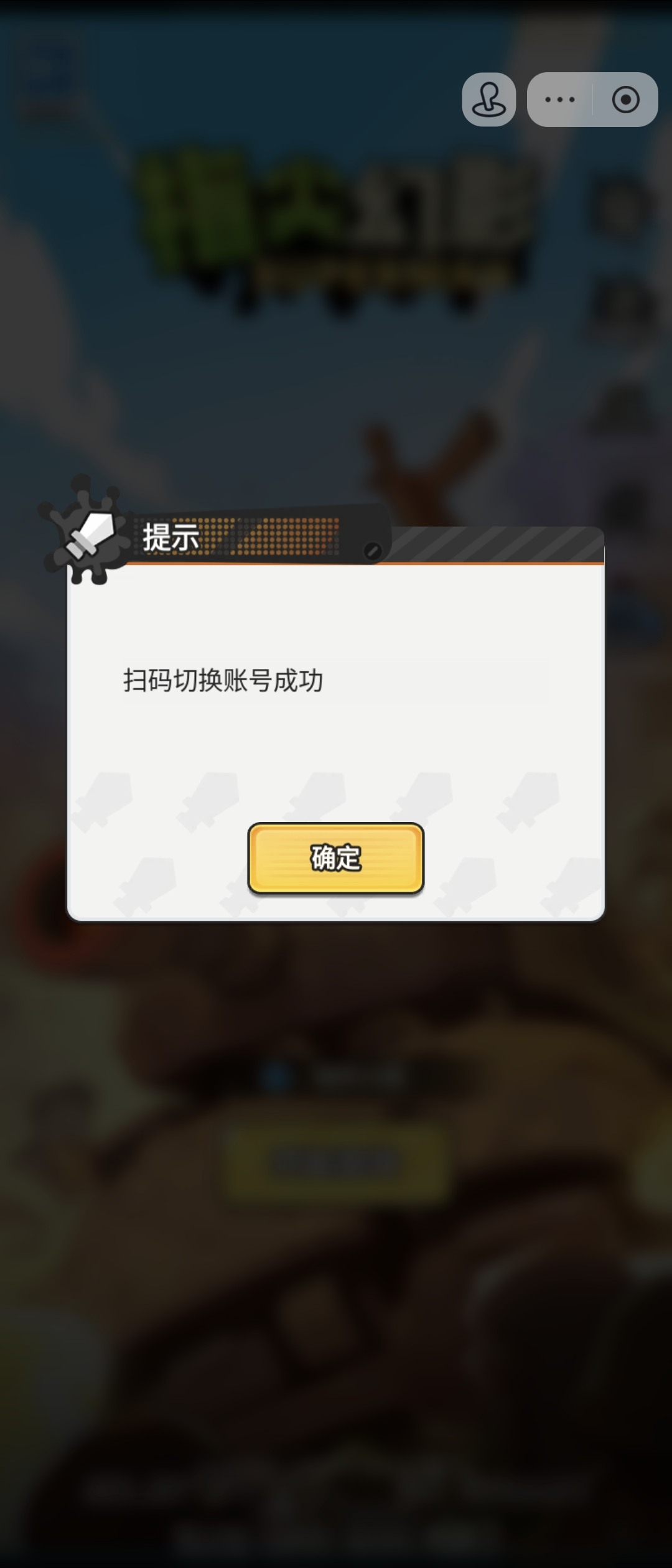672x1568 pixels.
Task: Close the mini program via circle icon
Action: pyautogui.click(x=626, y=100)
